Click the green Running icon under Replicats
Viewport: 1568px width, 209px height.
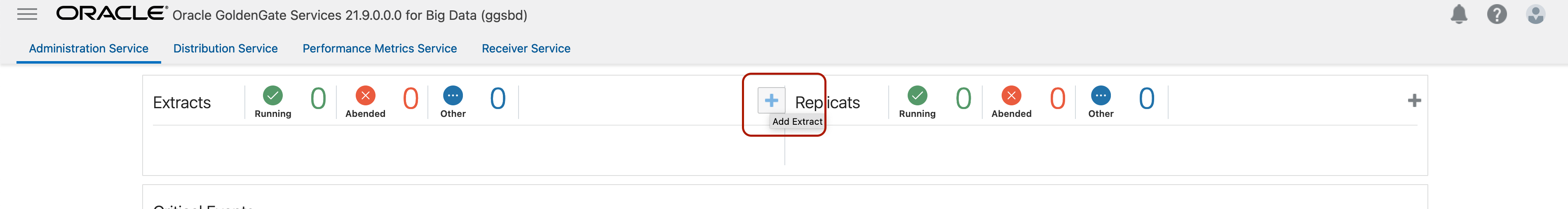point(917,95)
